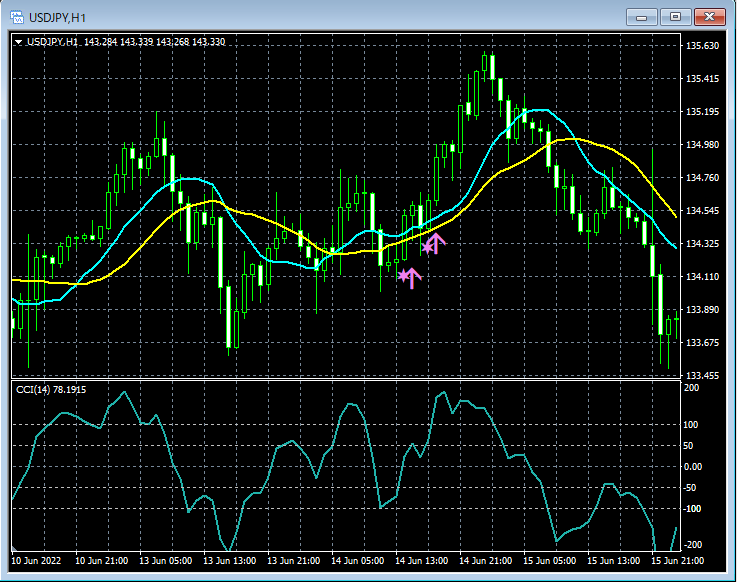
Task: Click the lower pink buy arrow signal
Action: click(412, 278)
